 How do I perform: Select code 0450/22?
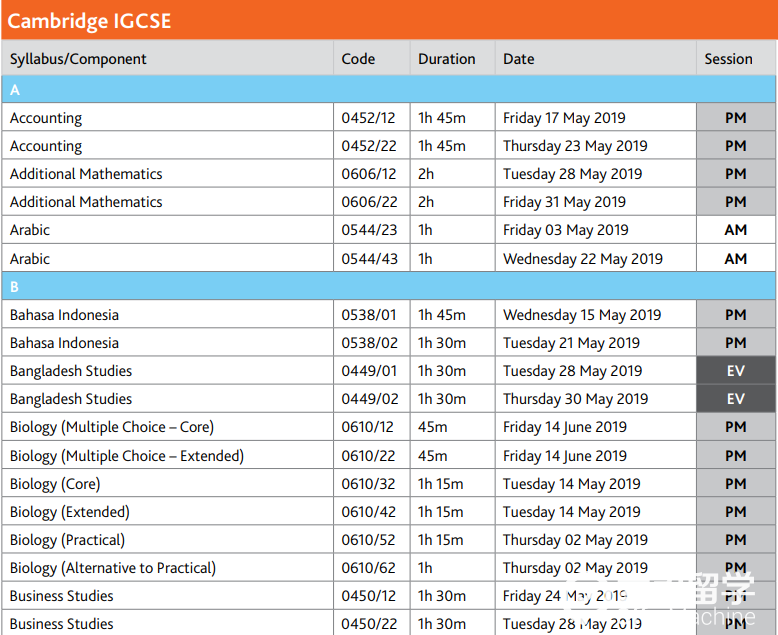(369, 624)
